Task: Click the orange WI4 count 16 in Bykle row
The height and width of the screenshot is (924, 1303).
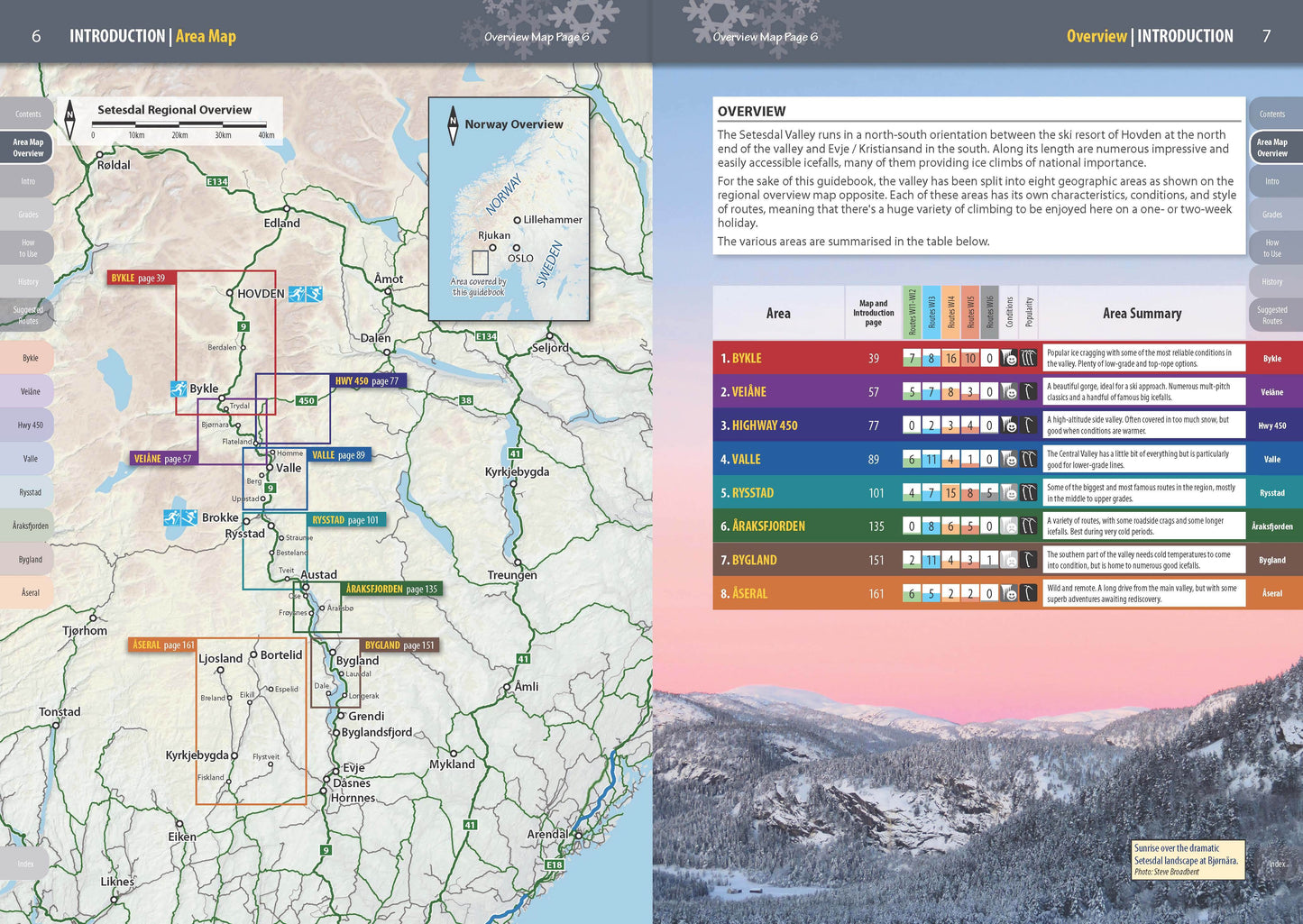Action: tap(950, 359)
